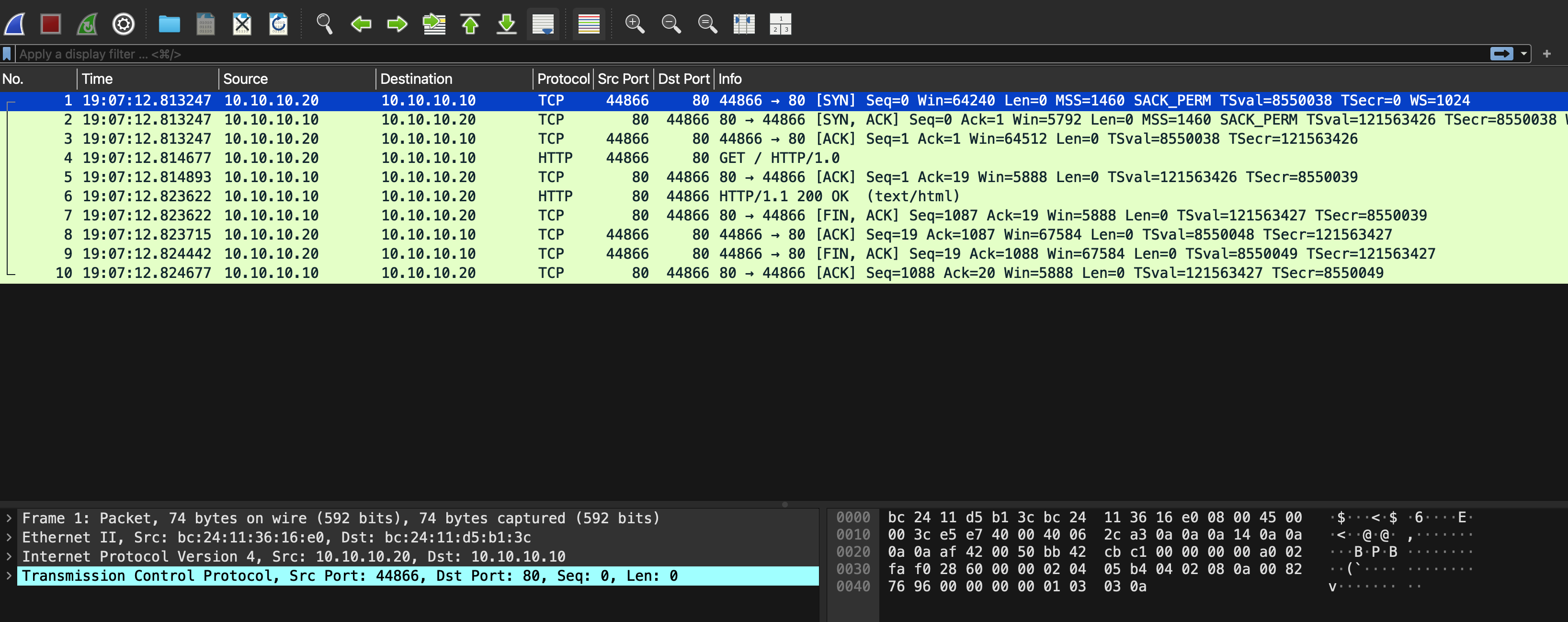
Task: Select packet 5 ACK Ack=19 Seq=1
Action: point(784,177)
